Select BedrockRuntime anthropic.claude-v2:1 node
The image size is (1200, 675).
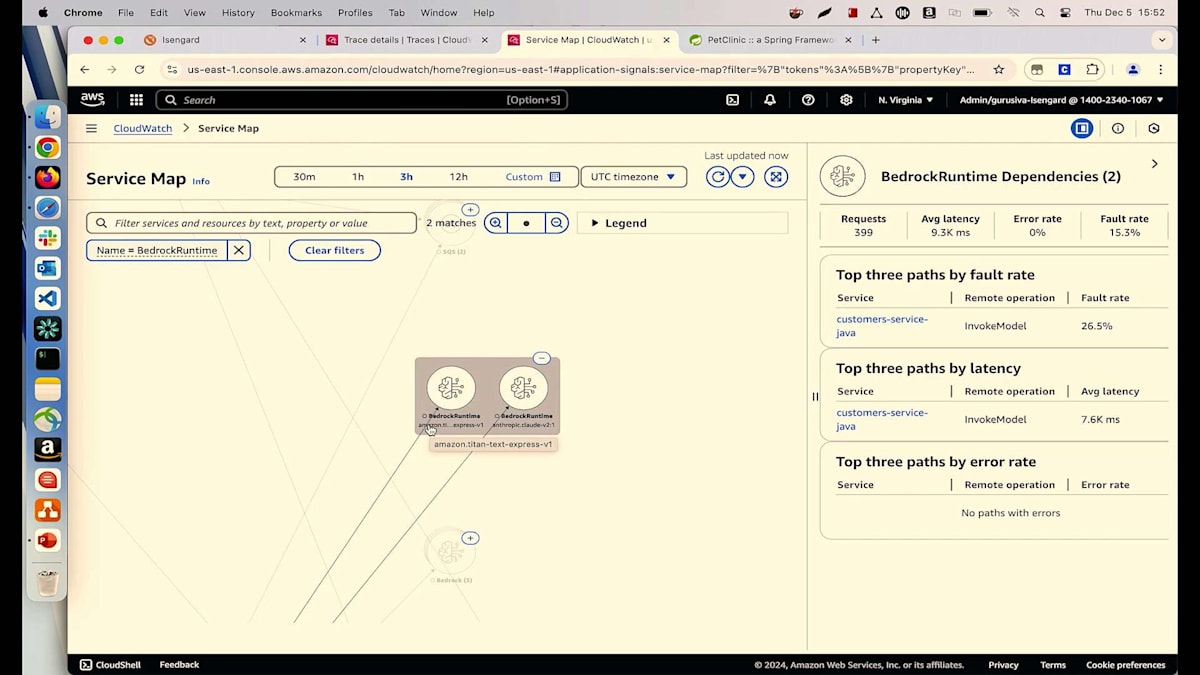click(524, 389)
